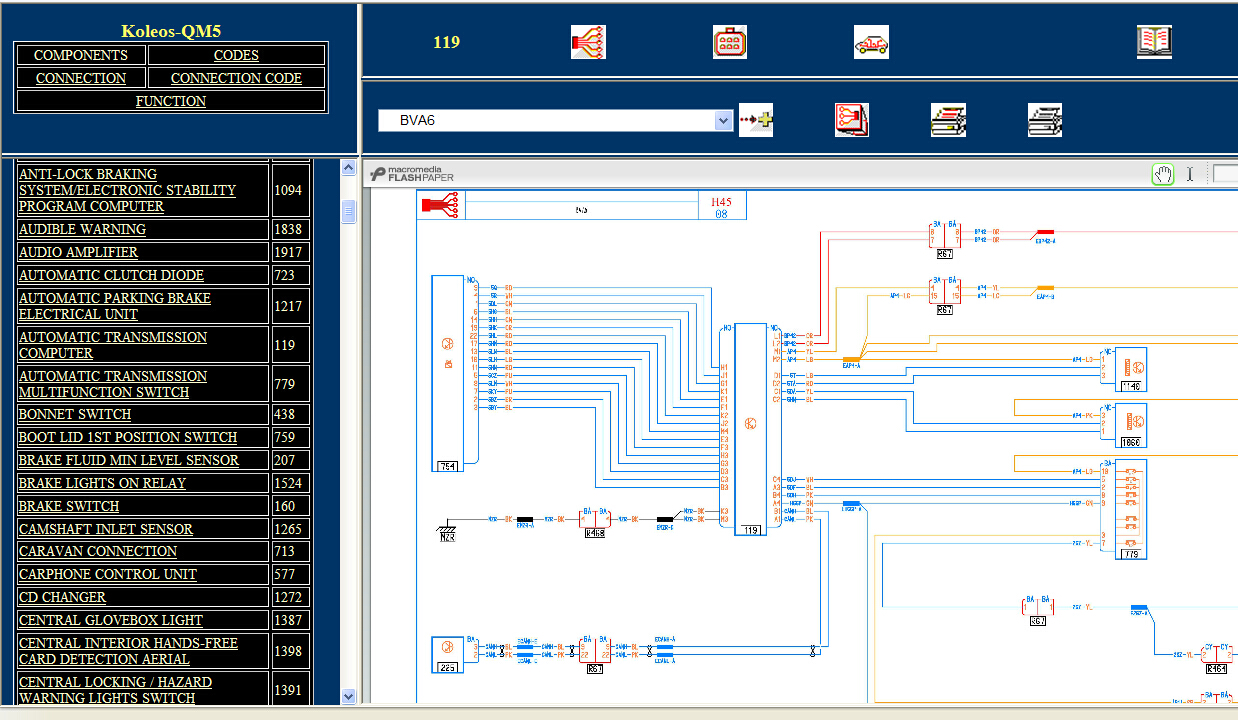Click code 1094 cell
The width and height of the screenshot is (1238, 720).
[290, 190]
